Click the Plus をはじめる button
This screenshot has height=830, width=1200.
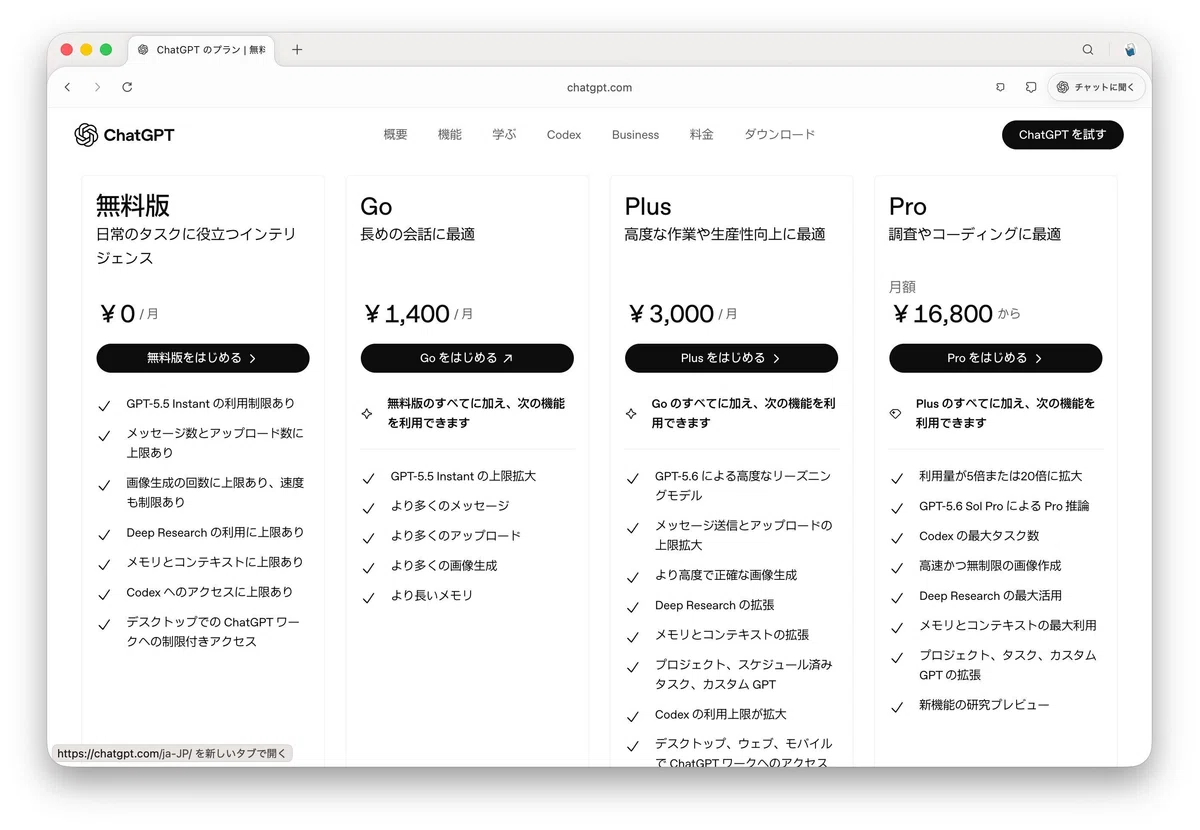pos(731,358)
